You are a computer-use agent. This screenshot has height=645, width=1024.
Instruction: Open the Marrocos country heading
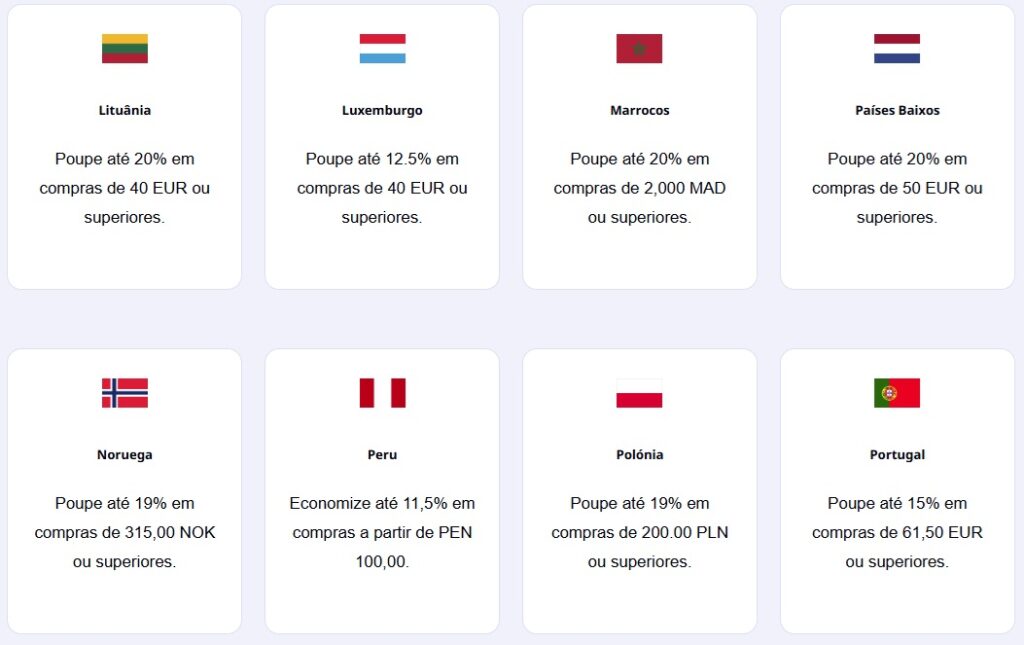coord(639,110)
